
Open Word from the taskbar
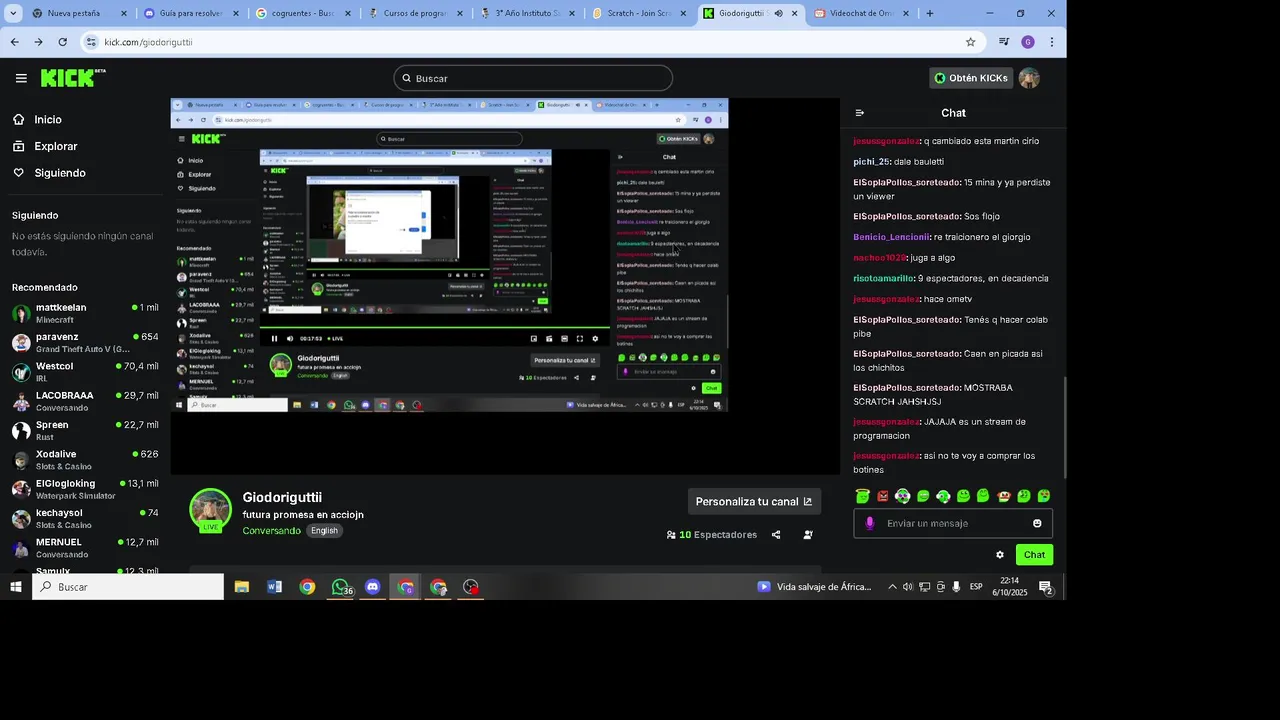point(275,587)
